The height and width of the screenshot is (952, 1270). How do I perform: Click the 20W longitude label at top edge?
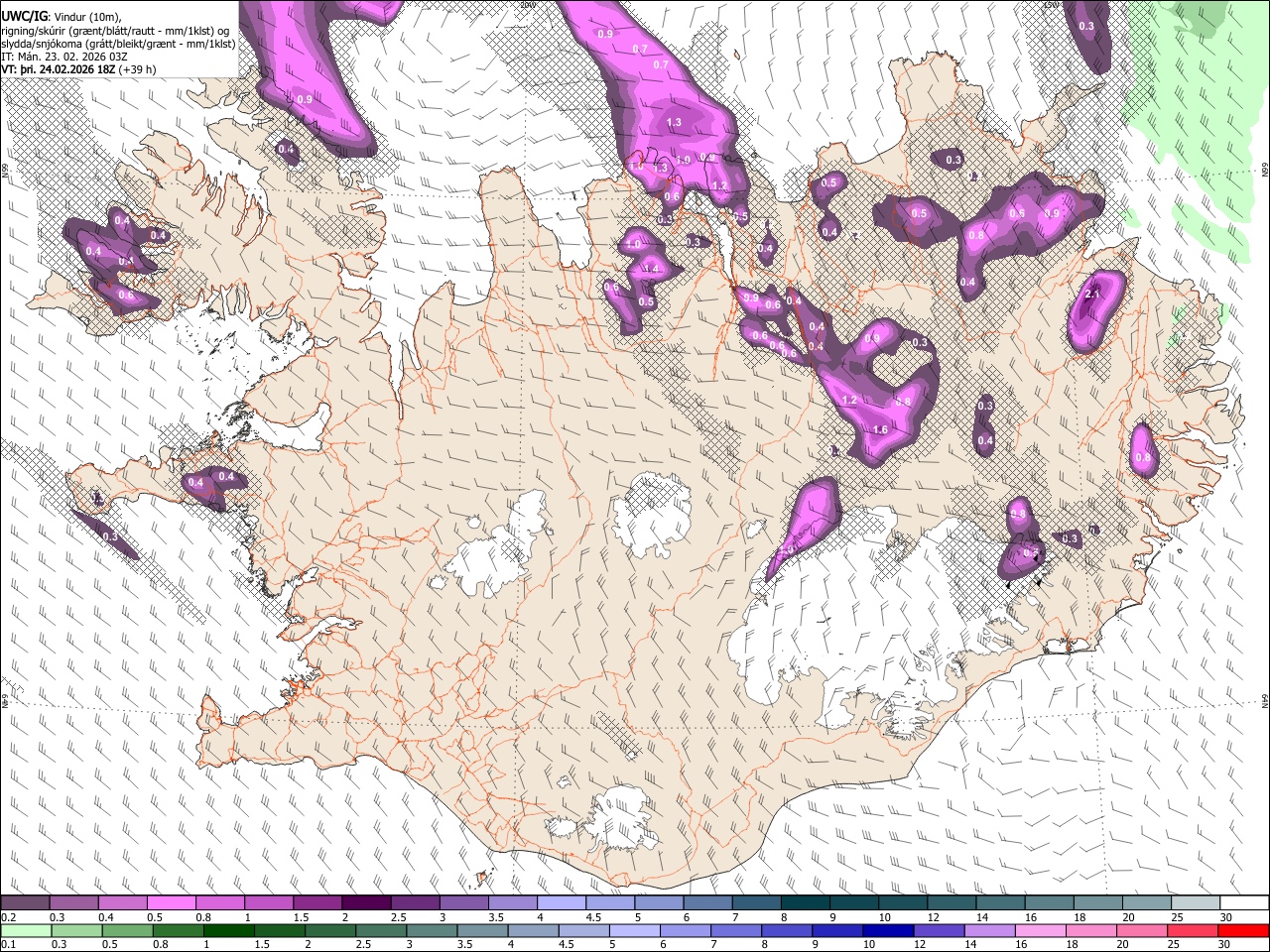pyautogui.click(x=527, y=5)
